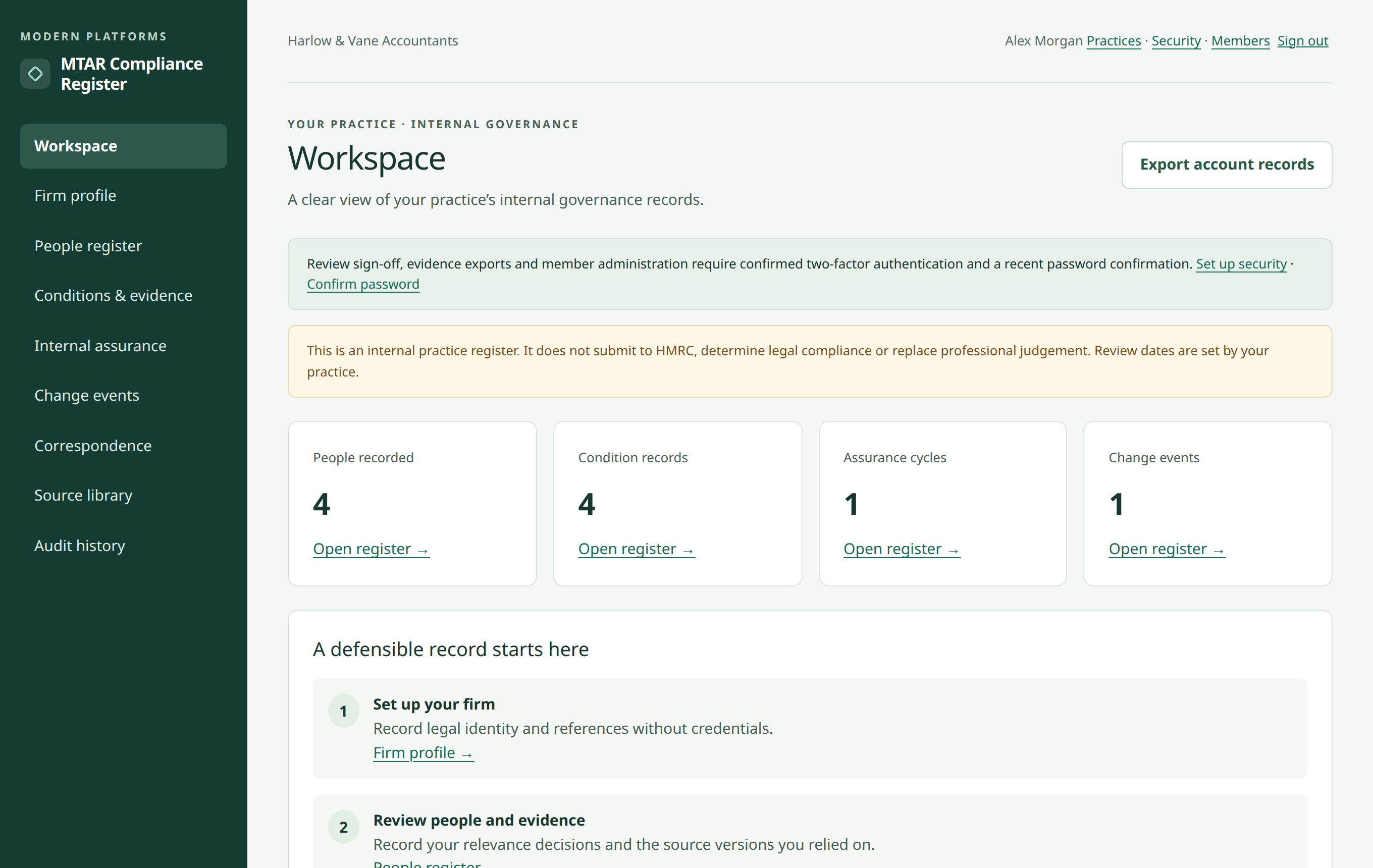Open Audit history in the sidebar
The height and width of the screenshot is (868, 1373).
[124, 546]
